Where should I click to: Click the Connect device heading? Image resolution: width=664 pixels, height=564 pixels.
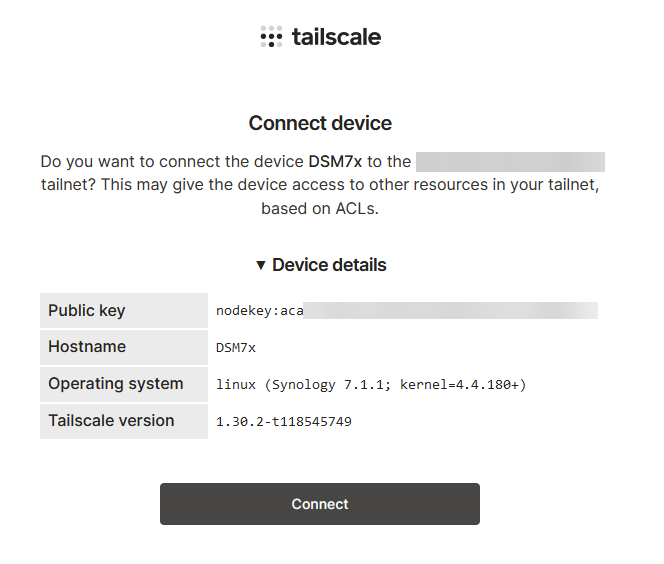pos(320,123)
